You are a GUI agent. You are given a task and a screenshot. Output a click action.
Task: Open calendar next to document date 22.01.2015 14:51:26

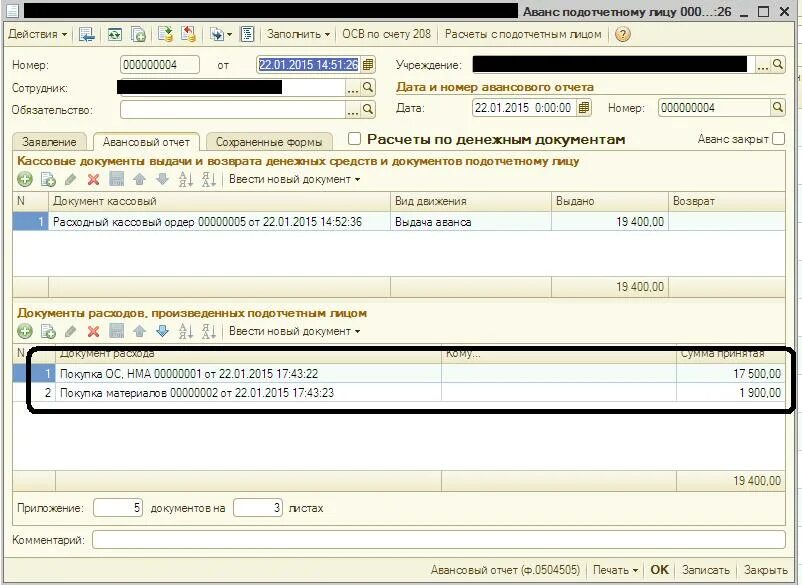[x=368, y=65]
